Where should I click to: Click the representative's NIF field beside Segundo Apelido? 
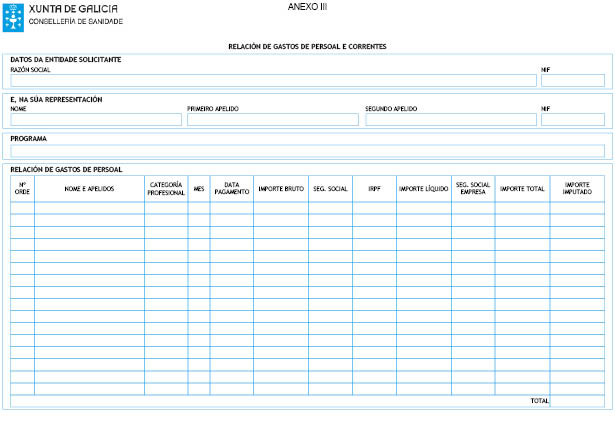(572, 120)
